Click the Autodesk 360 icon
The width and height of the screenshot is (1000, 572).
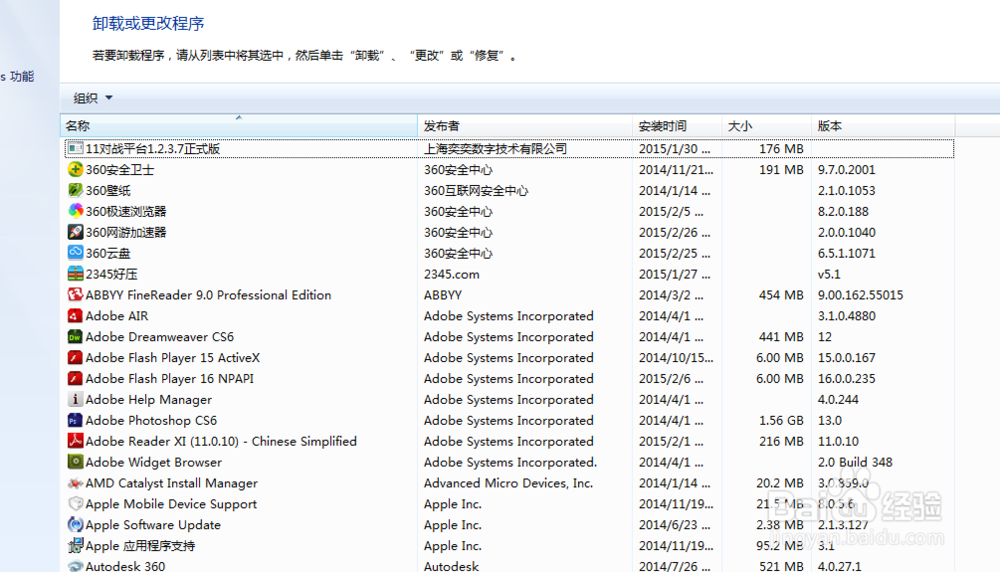(75, 566)
